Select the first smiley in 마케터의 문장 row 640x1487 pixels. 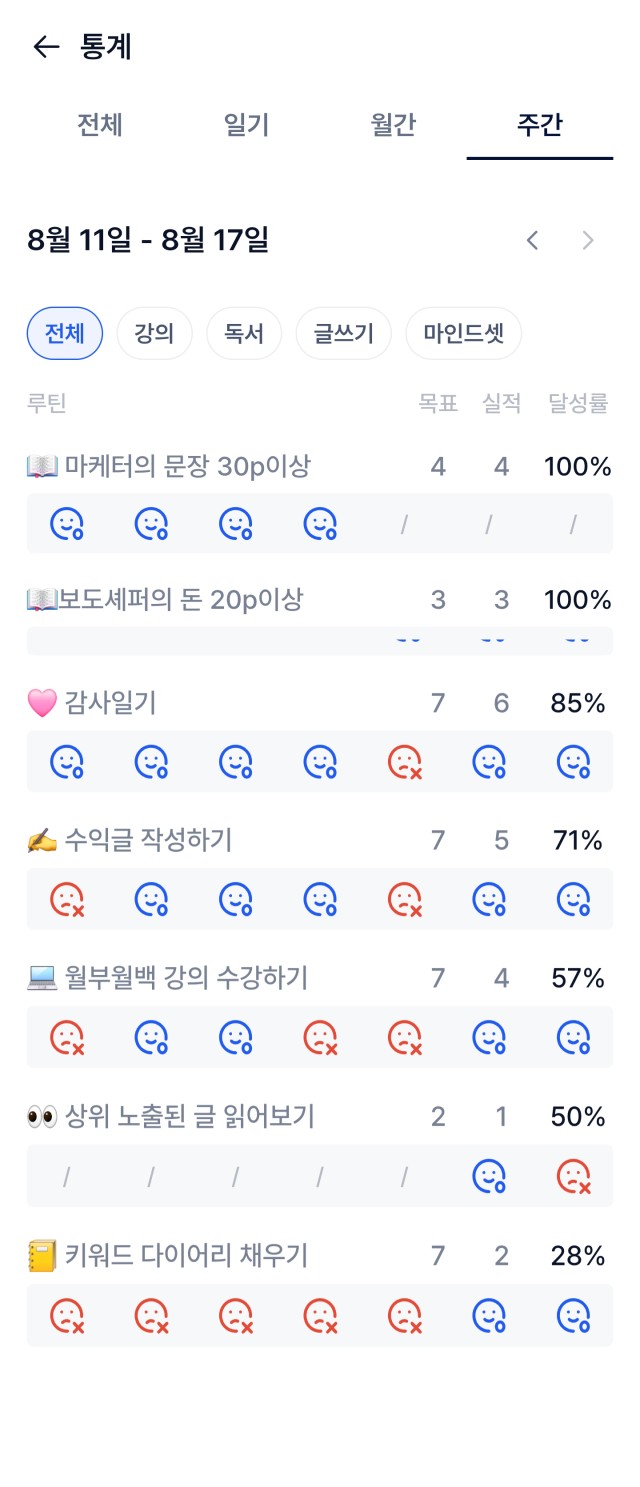click(67, 523)
